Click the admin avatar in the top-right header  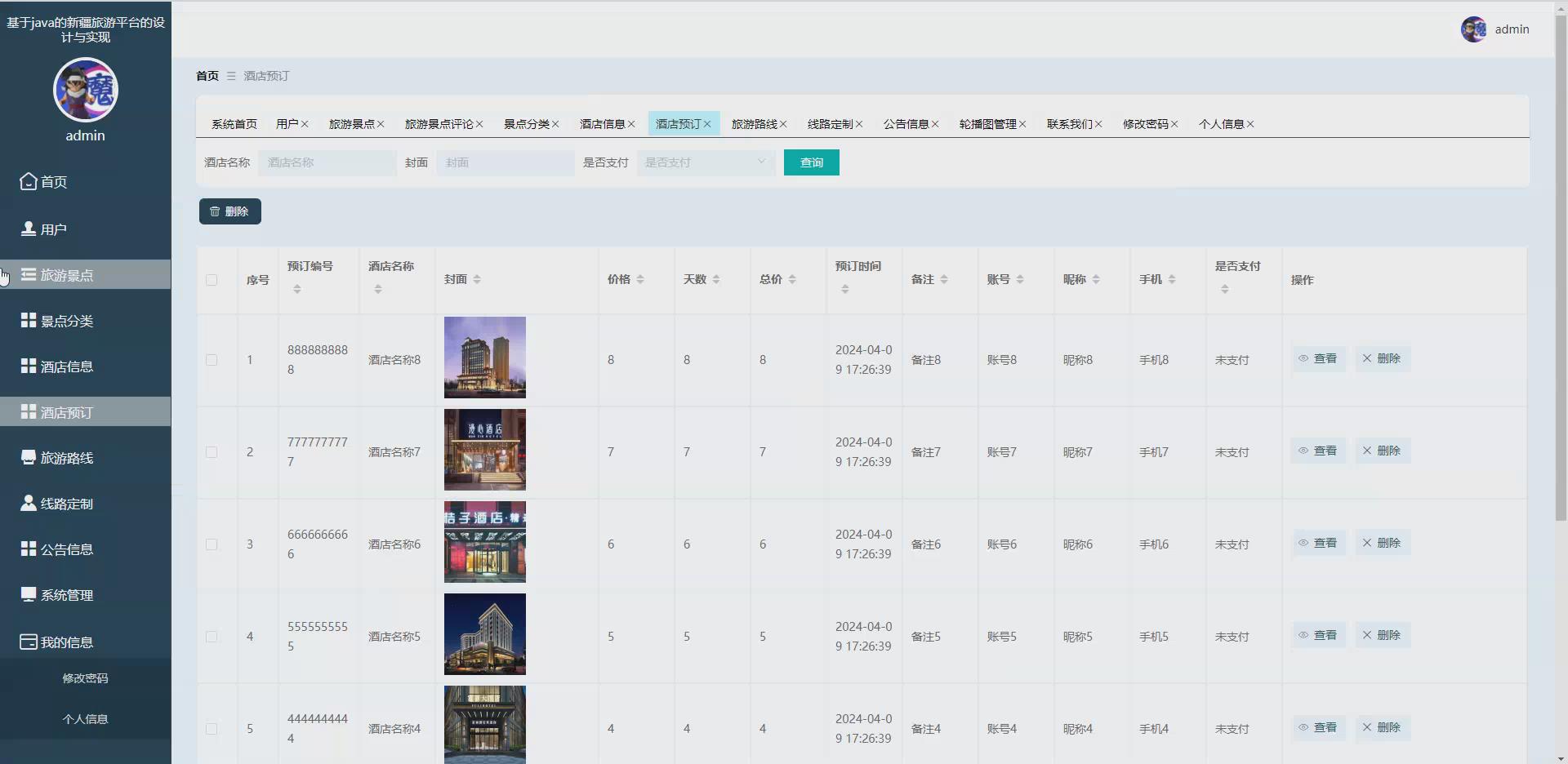[1473, 29]
